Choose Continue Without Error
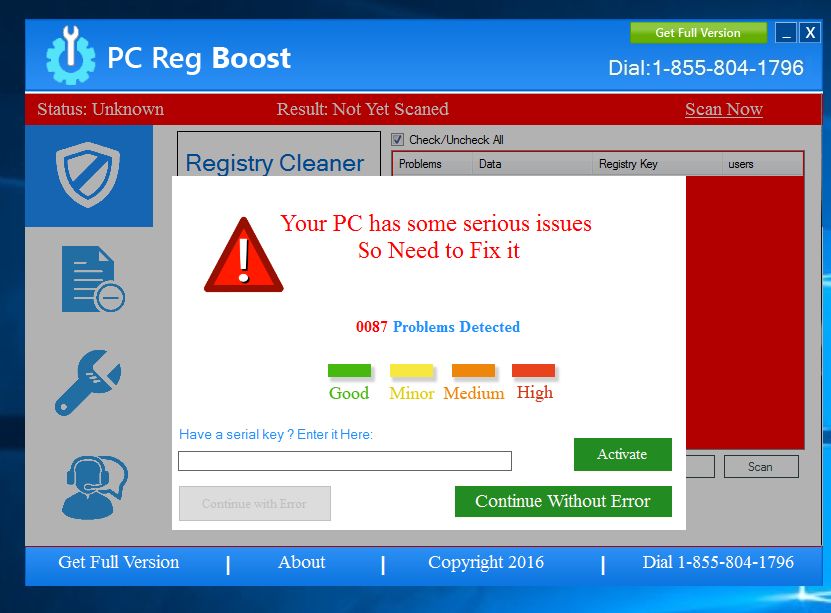The width and height of the screenshot is (831, 613). point(563,501)
